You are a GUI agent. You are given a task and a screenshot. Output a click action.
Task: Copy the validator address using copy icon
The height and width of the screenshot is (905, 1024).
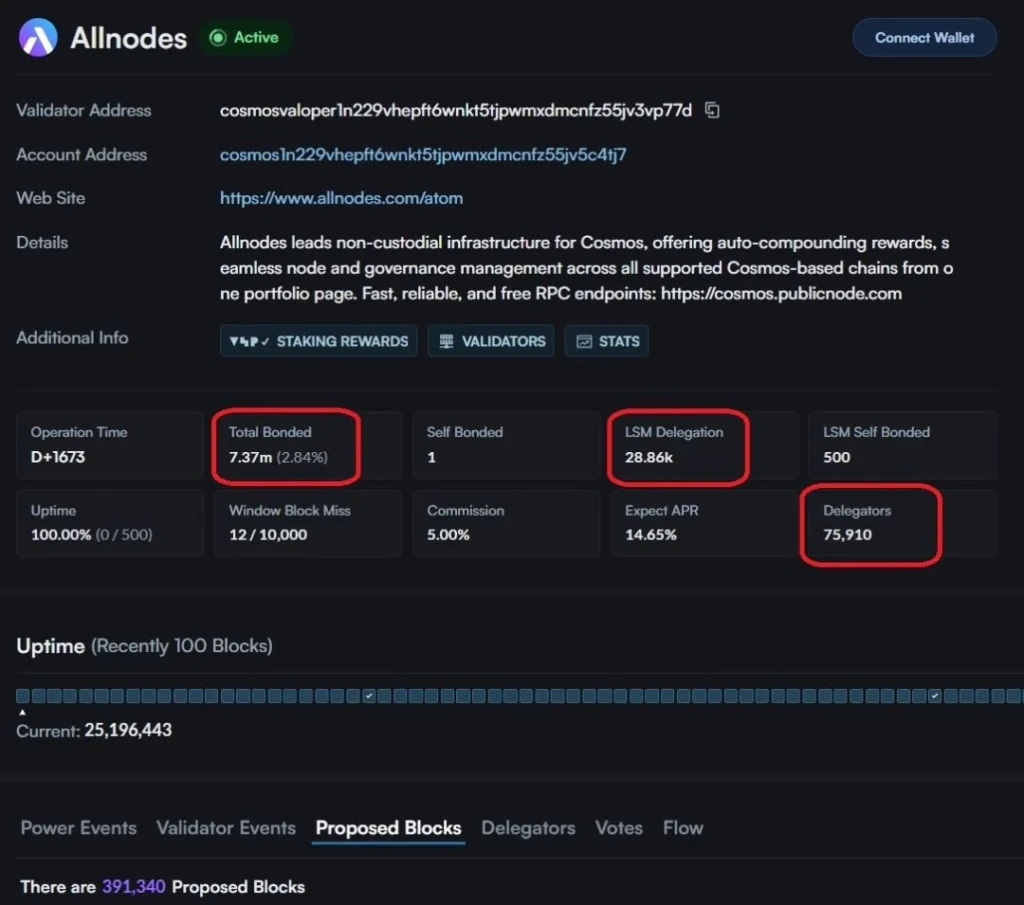coord(712,110)
